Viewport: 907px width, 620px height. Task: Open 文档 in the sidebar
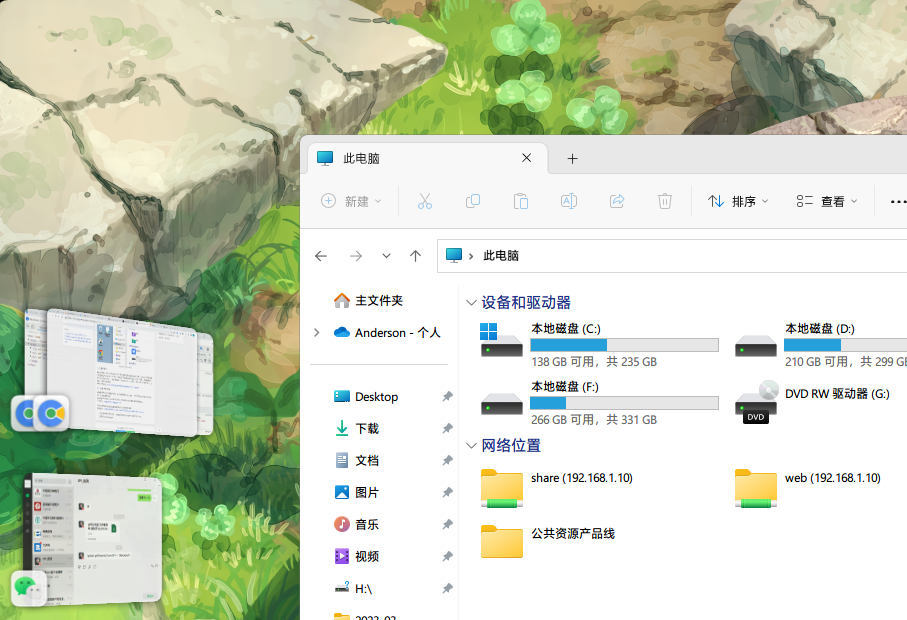click(x=357, y=460)
